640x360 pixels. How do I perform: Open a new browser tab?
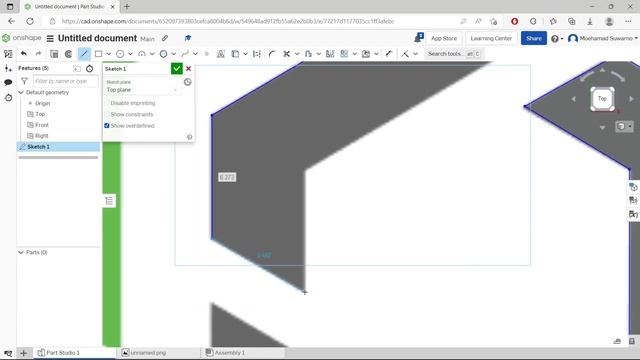pos(127,7)
